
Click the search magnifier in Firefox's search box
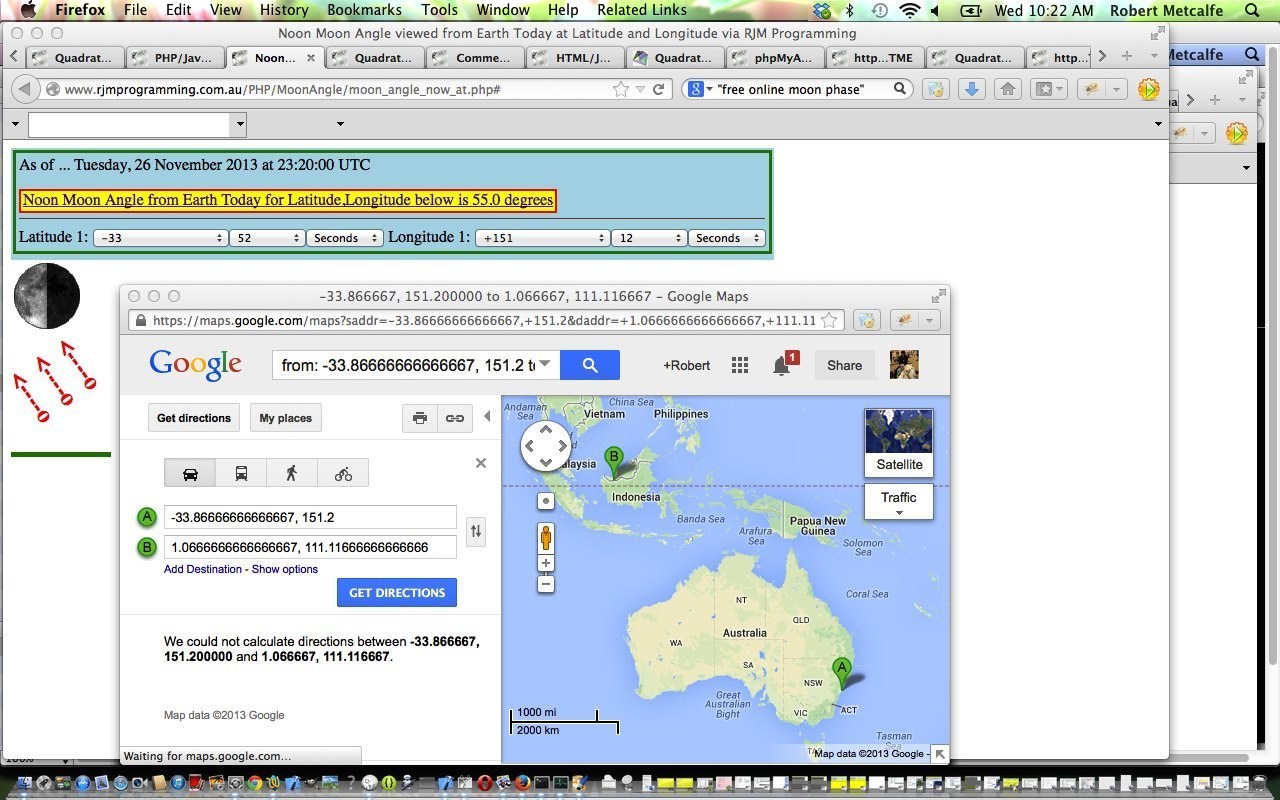coord(899,89)
